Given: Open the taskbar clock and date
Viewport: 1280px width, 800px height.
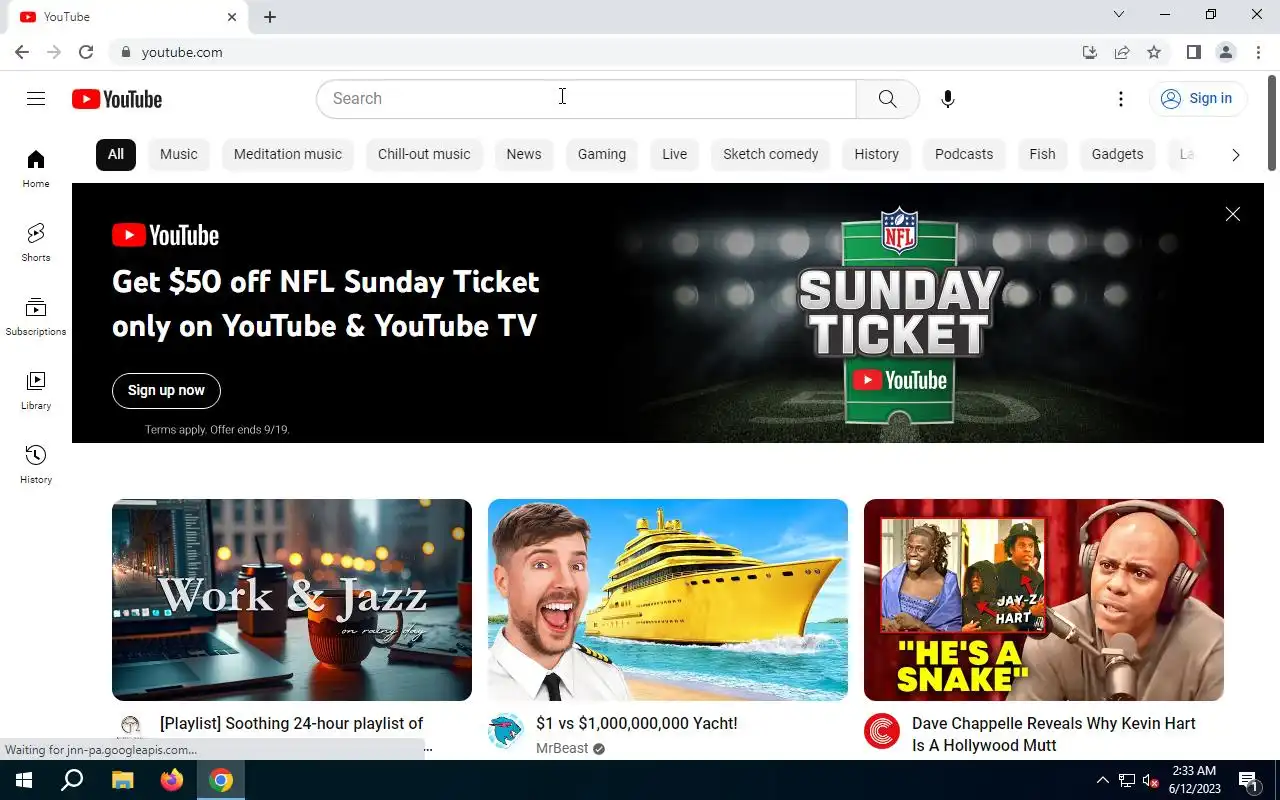Looking at the screenshot, I should (1195, 780).
